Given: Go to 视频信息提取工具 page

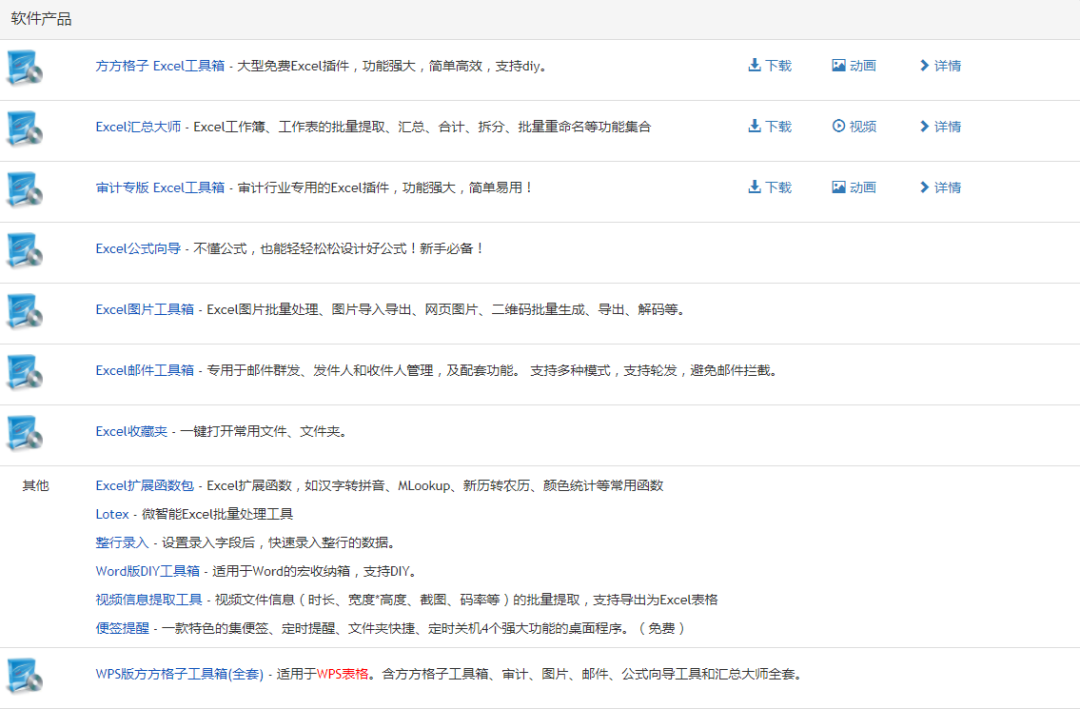Looking at the screenshot, I should (x=148, y=600).
